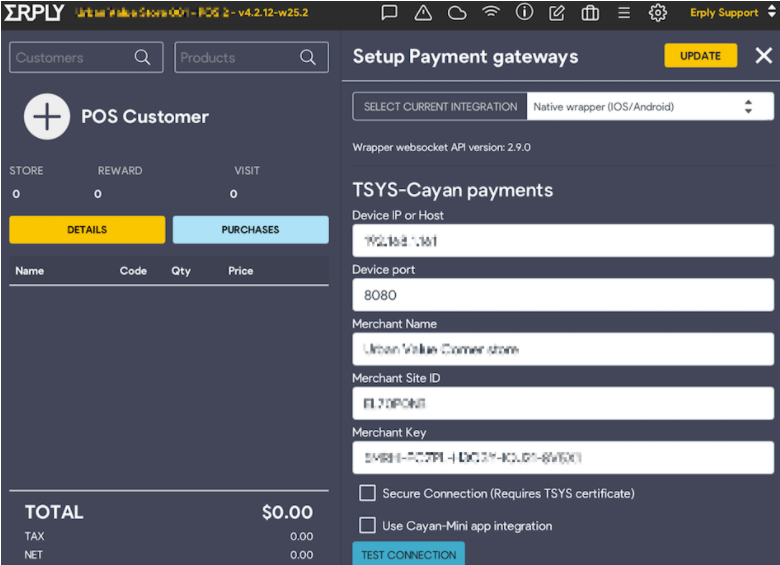Open the current integration dropdown

pos(650,106)
